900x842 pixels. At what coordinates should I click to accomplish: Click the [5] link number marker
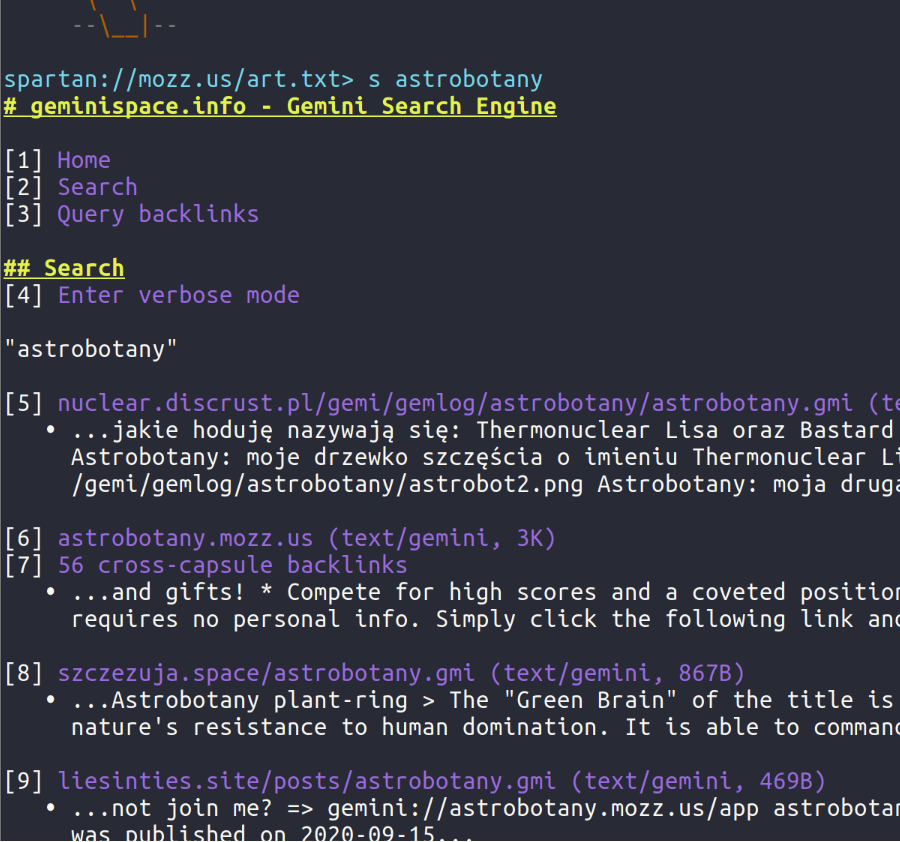[x=24, y=403]
